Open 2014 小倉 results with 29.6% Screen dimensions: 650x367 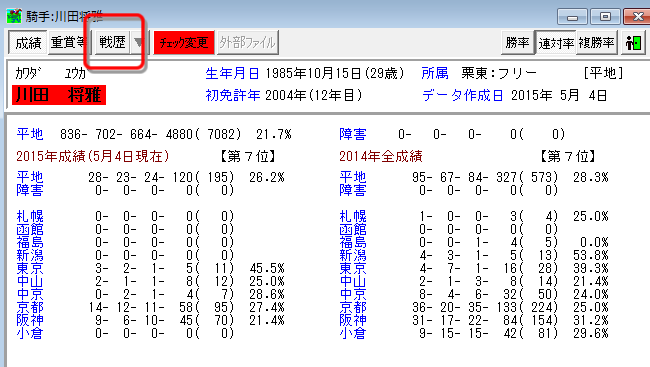tap(353, 333)
